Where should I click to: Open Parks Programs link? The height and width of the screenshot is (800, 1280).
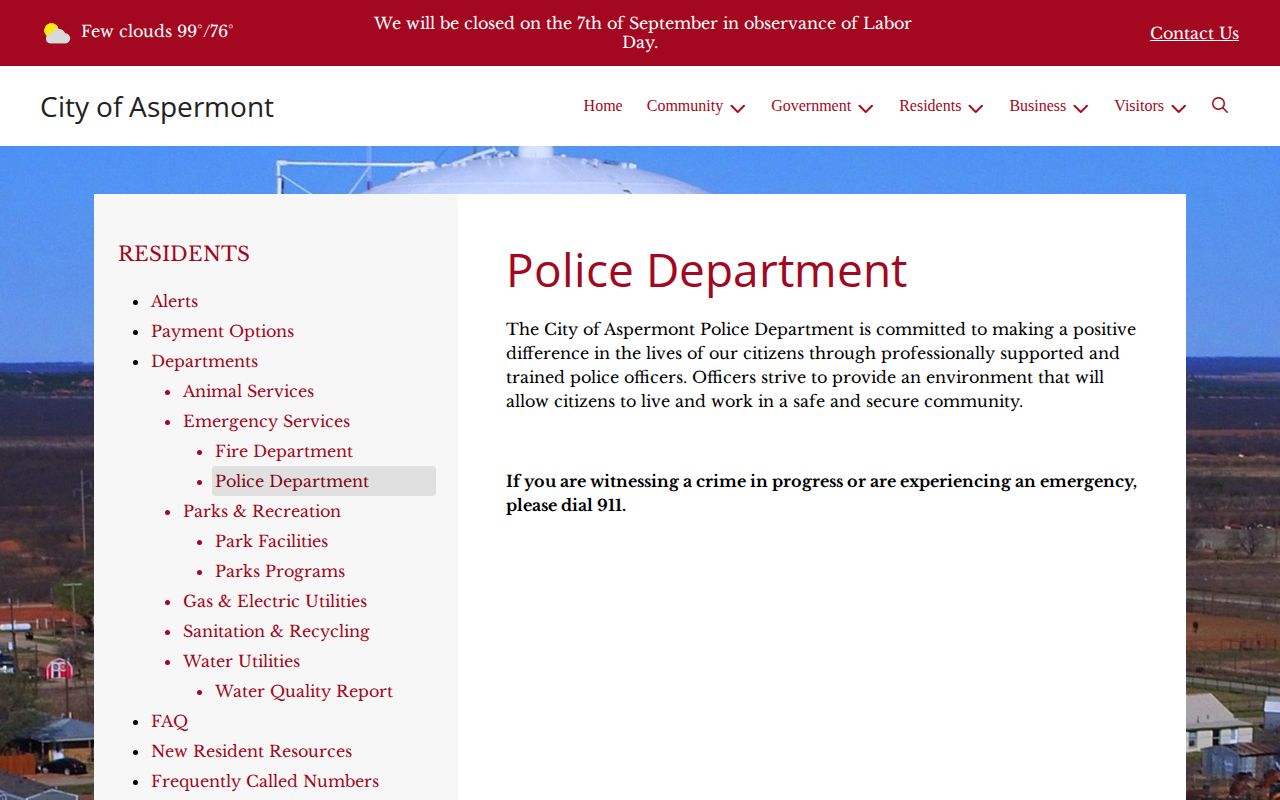pos(280,571)
